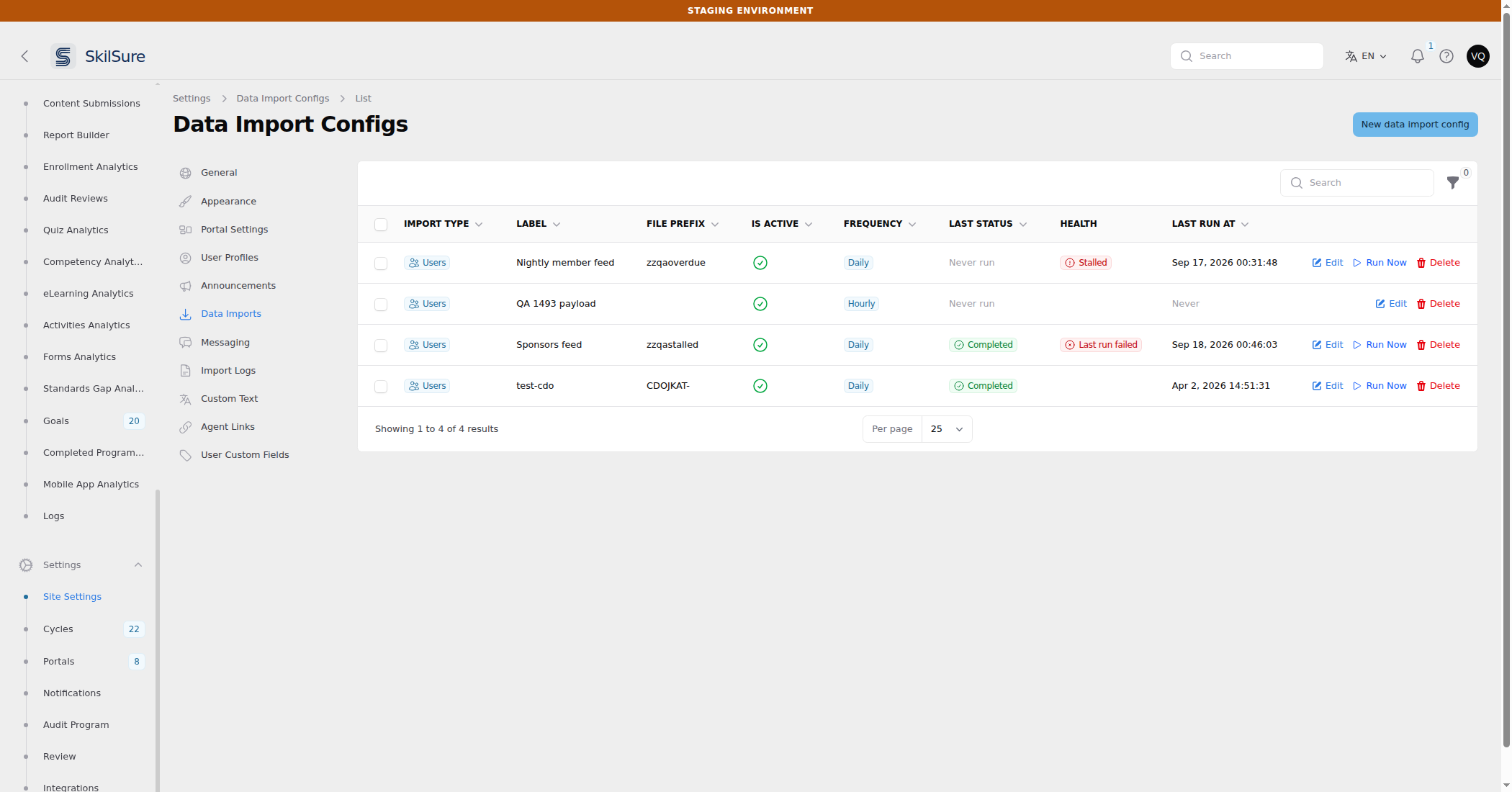This screenshot has width=1512, height=792.
Task: Click the Import Logs document icon
Action: [185, 371]
